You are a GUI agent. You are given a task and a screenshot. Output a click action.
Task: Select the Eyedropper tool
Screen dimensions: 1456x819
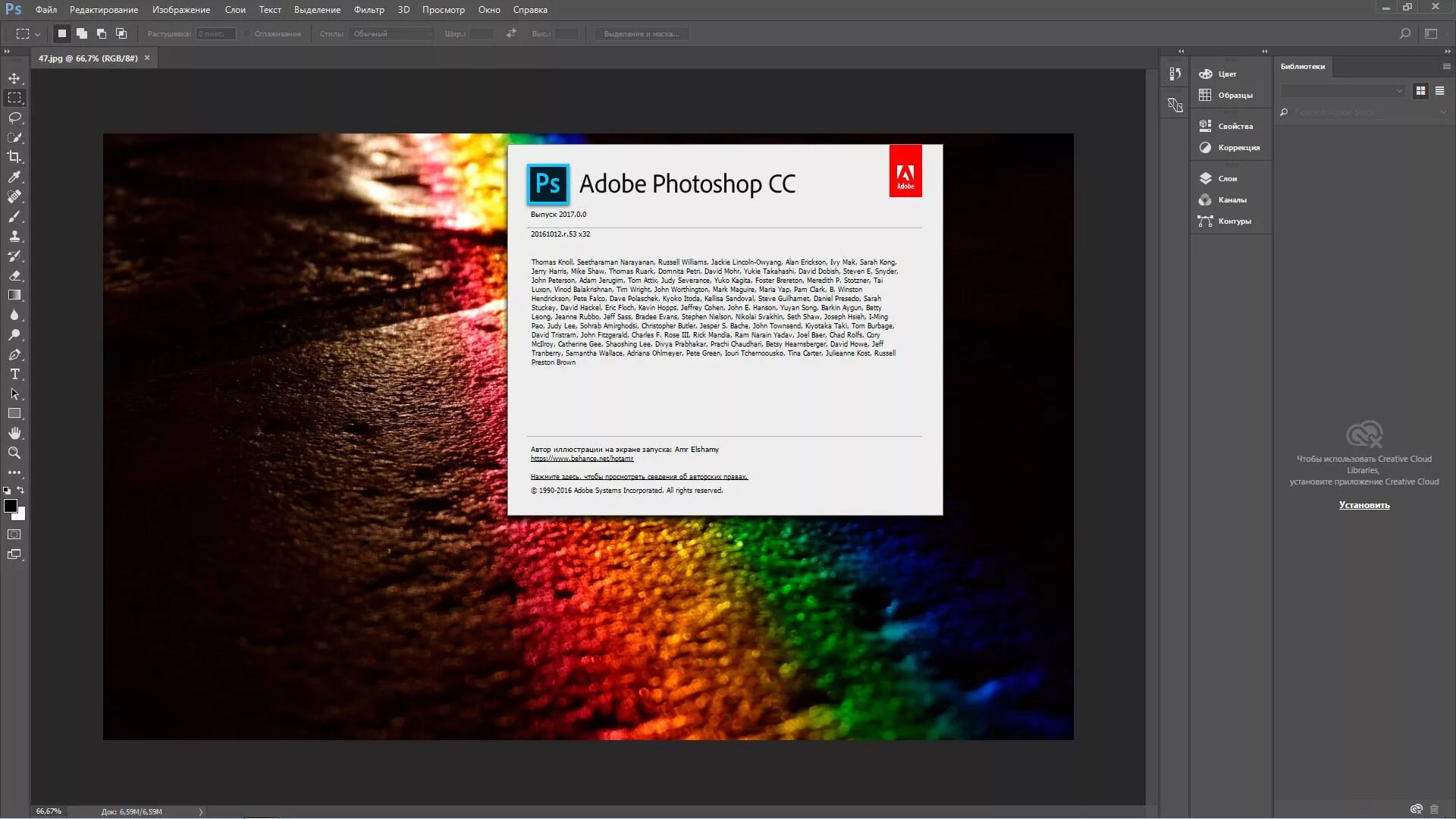click(14, 177)
